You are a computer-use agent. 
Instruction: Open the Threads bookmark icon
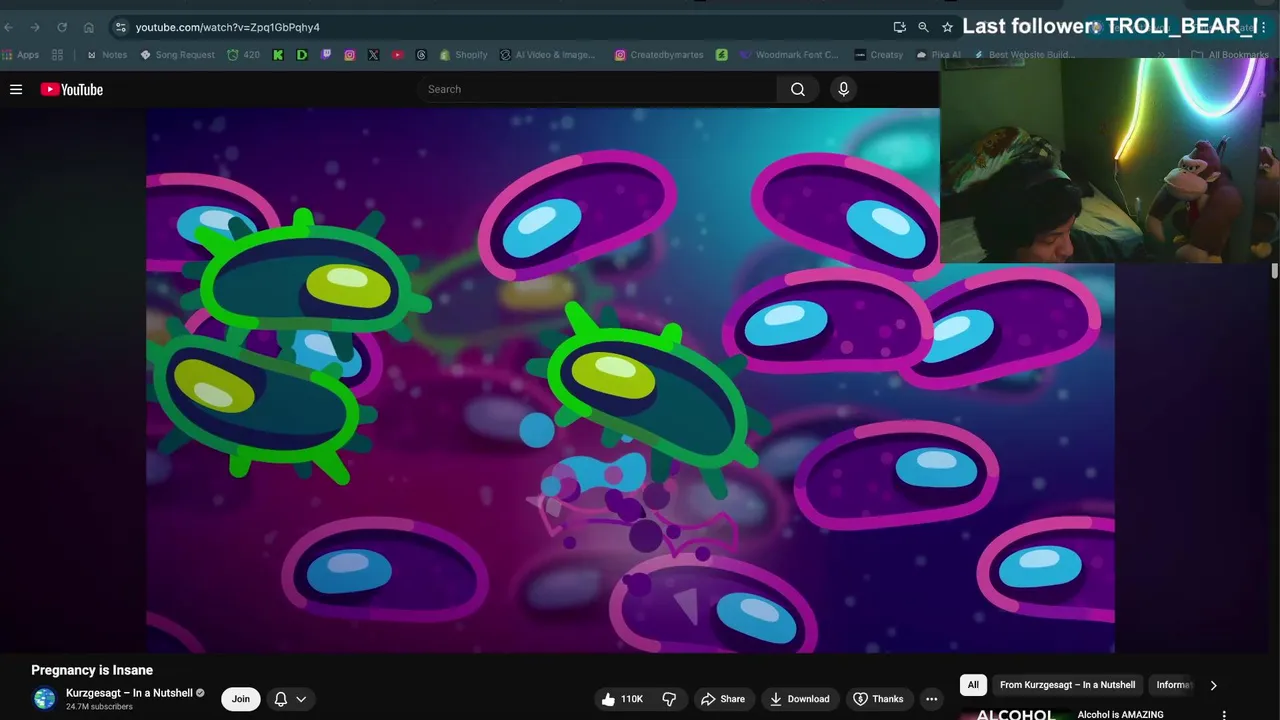tap(421, 55)
